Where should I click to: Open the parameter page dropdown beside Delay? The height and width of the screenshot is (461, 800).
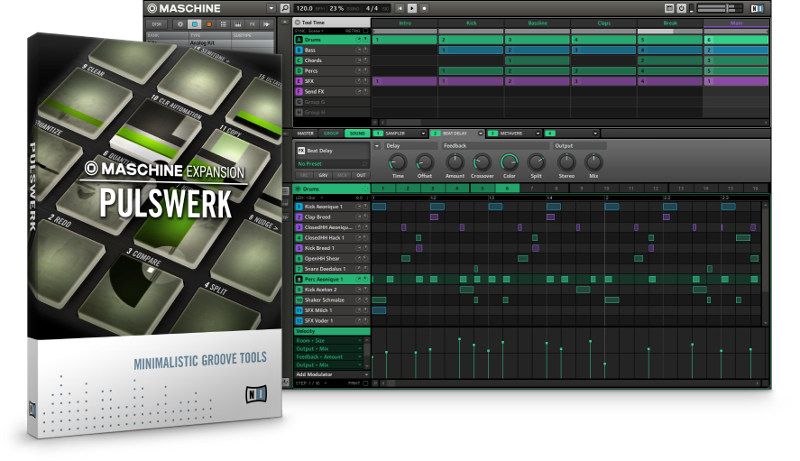click(x=377, y=146)
